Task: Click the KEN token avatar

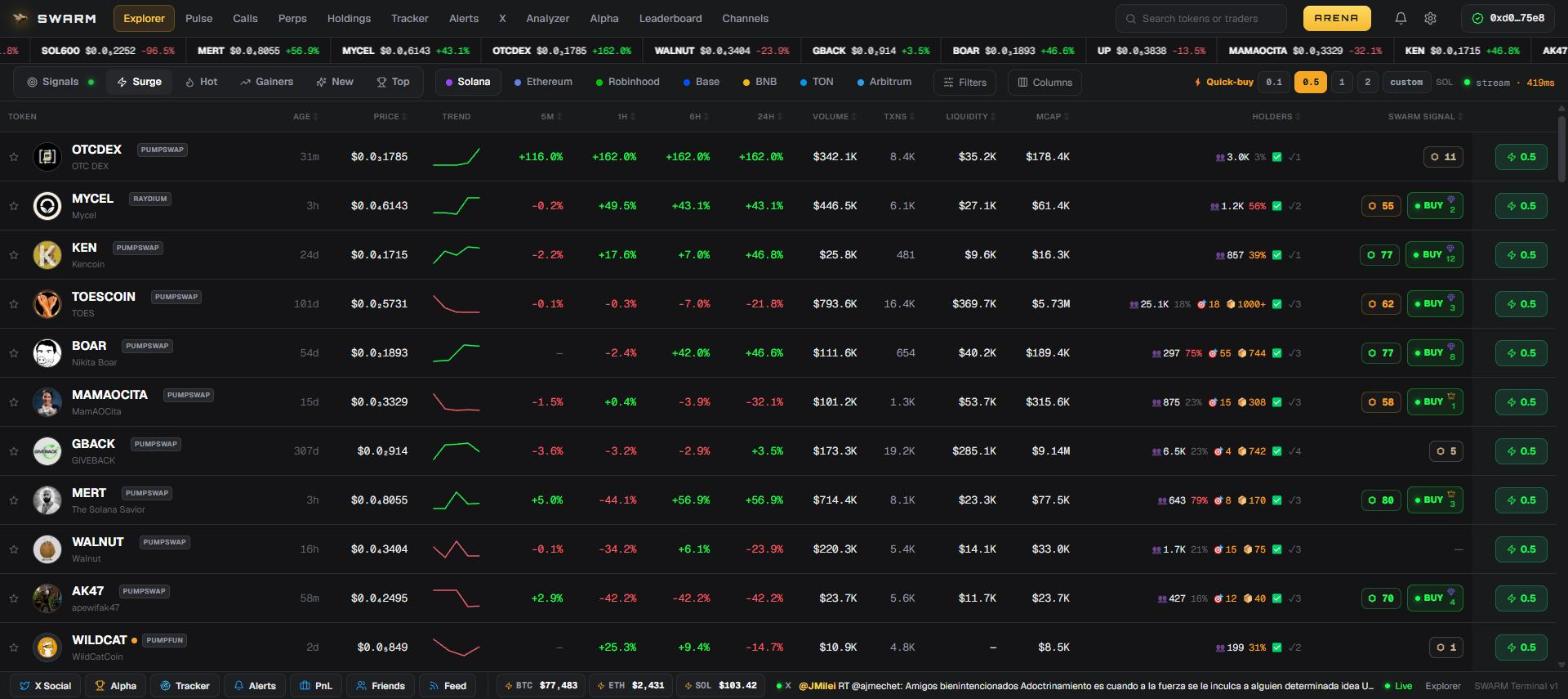Action: (x=47, y=255)
